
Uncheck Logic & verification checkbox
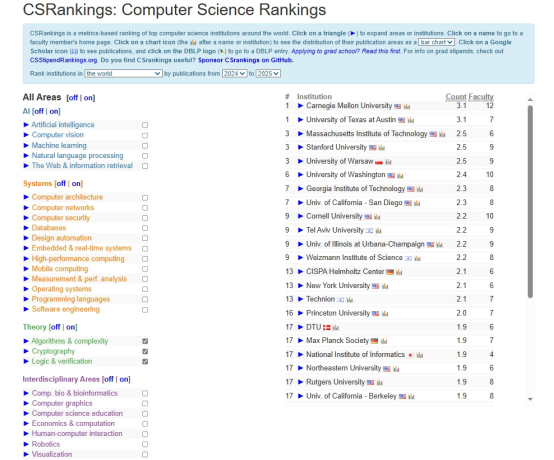[x=145, y=361]
